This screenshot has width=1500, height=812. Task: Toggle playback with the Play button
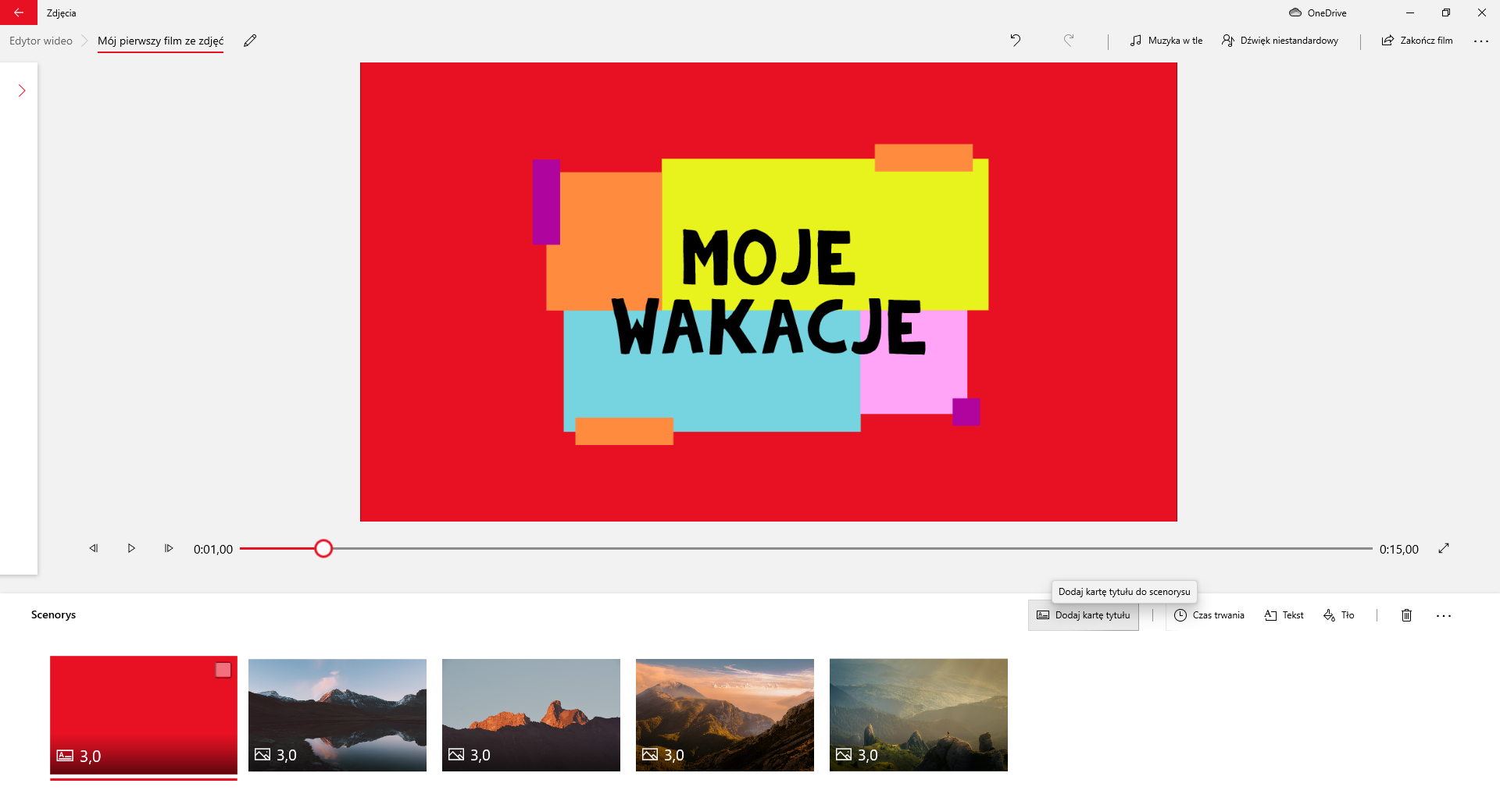(x=131, y=548)
